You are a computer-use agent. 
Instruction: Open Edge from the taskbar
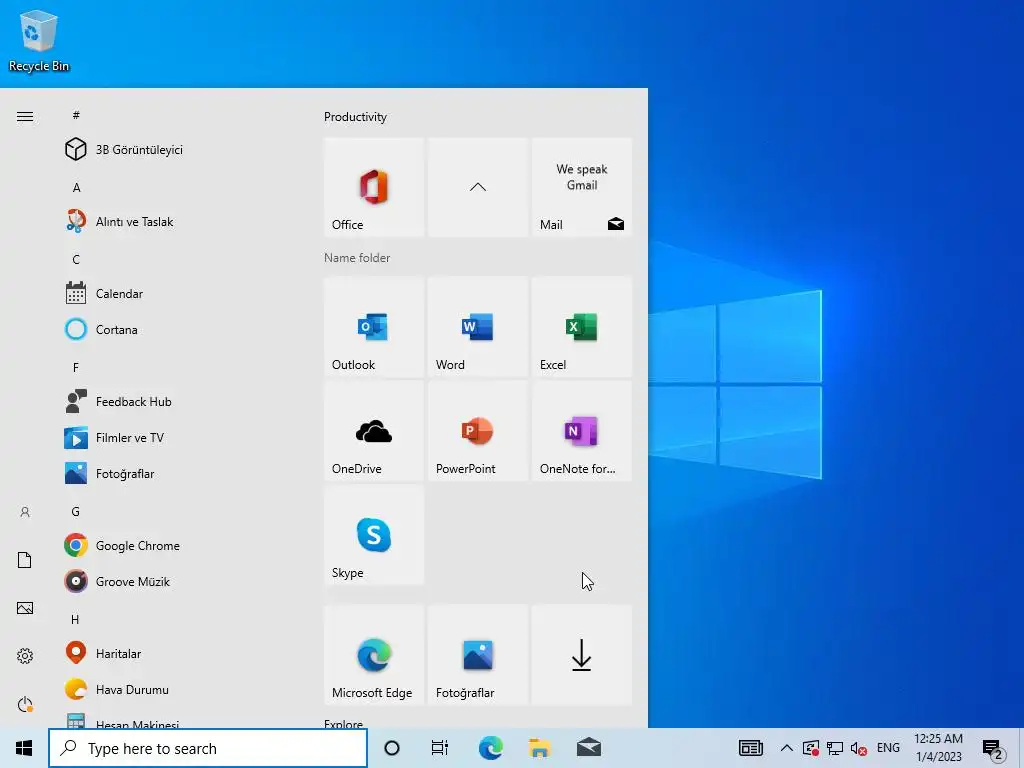[x=490, y=748]
